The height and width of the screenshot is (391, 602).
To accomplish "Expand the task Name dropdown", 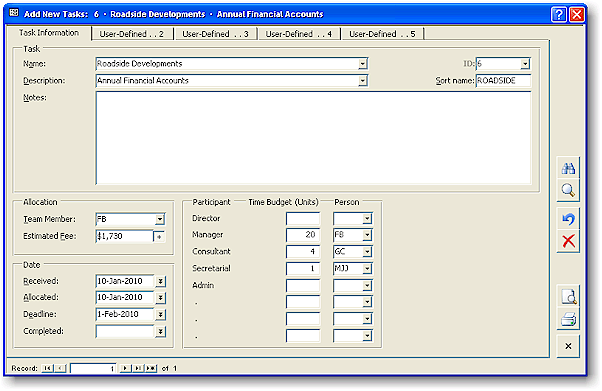I will coord(362,64).
